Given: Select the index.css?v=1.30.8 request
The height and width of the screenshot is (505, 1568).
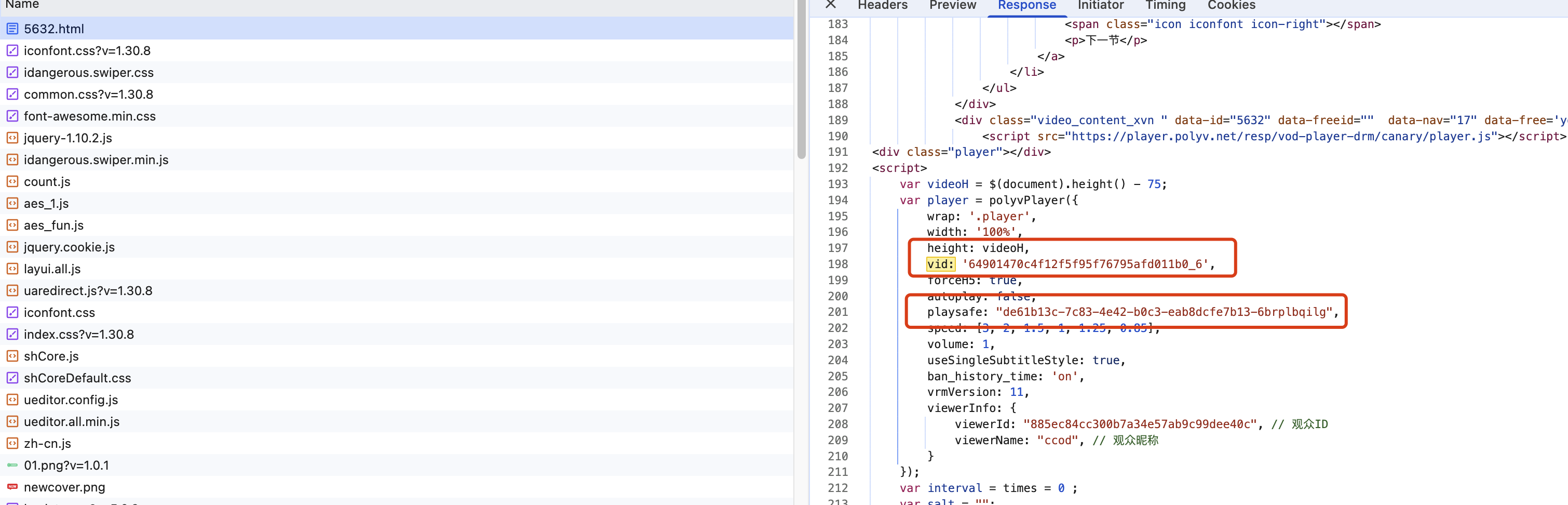Looking at the screenshot, I should click(397, 335).
